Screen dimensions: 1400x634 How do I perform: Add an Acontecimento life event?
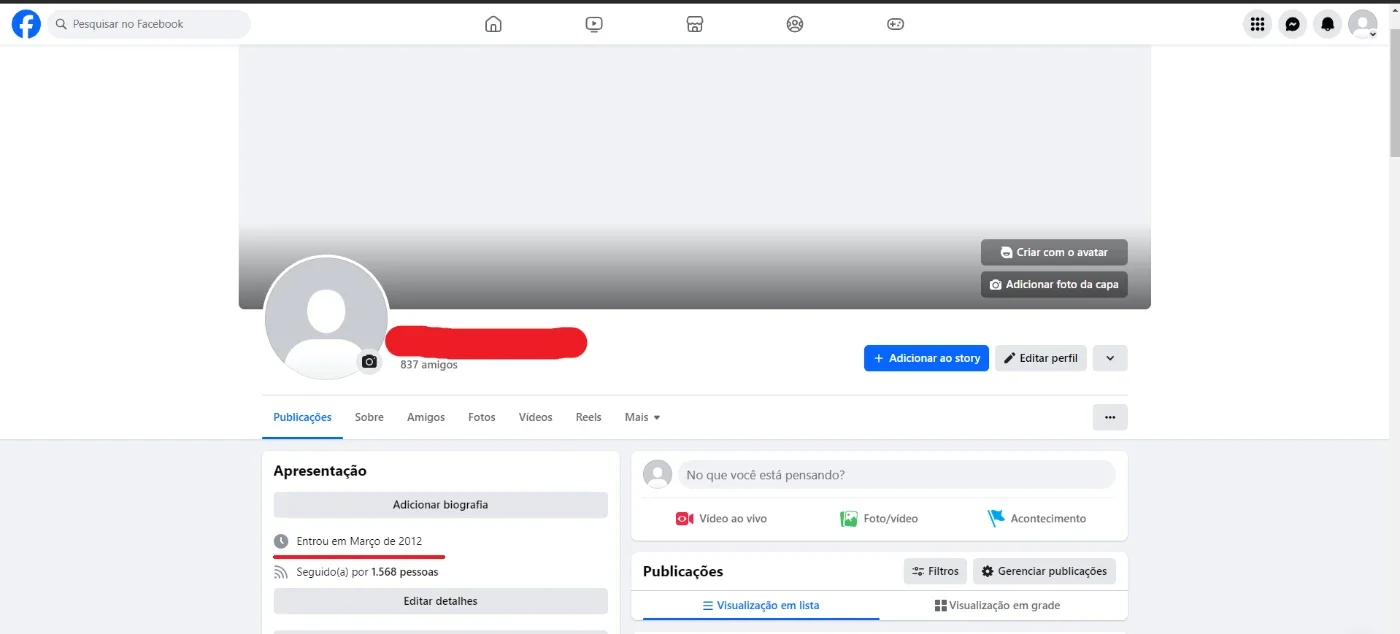click(1037, 518)
